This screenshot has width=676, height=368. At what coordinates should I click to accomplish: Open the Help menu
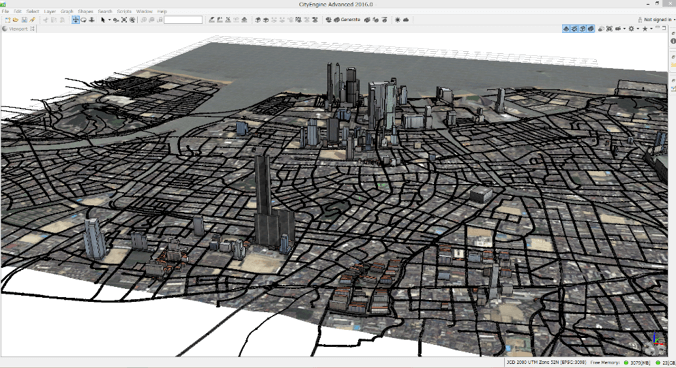(162, 11)
